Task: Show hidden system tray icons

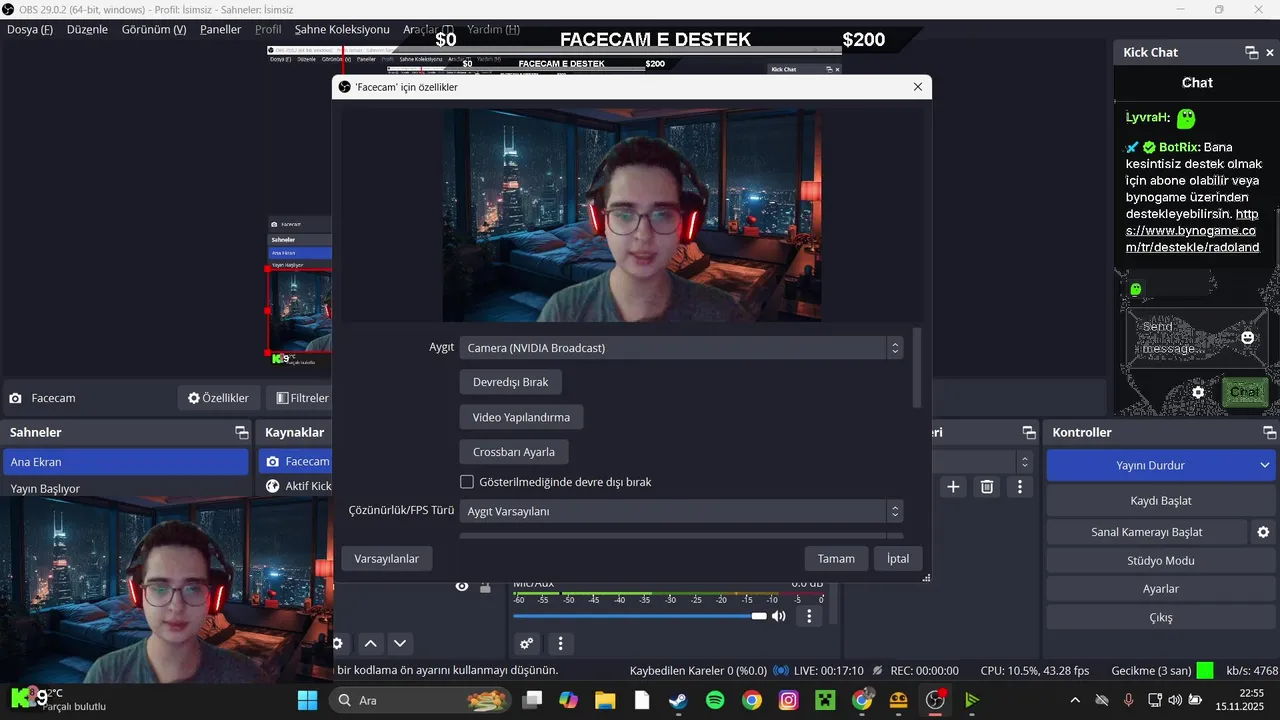Action: pyautogui.click(x=1075, y=700)
